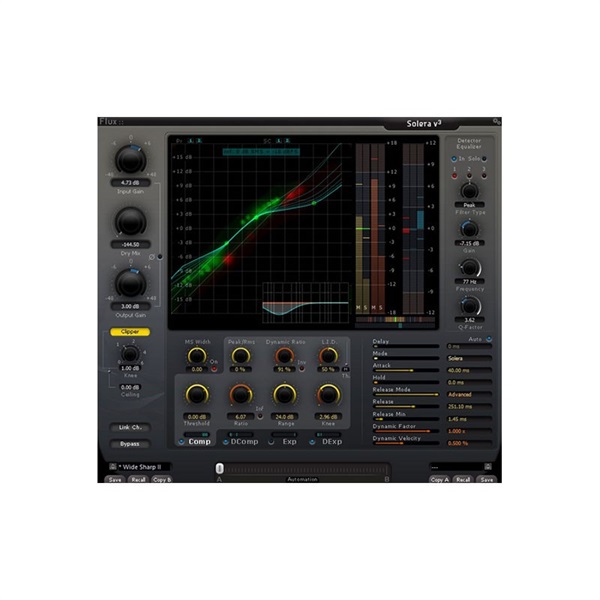Viewport: 600px width, 600px height.
Task: Click the A/B Automation morph slider handle
Action: [x=220, y=468]
